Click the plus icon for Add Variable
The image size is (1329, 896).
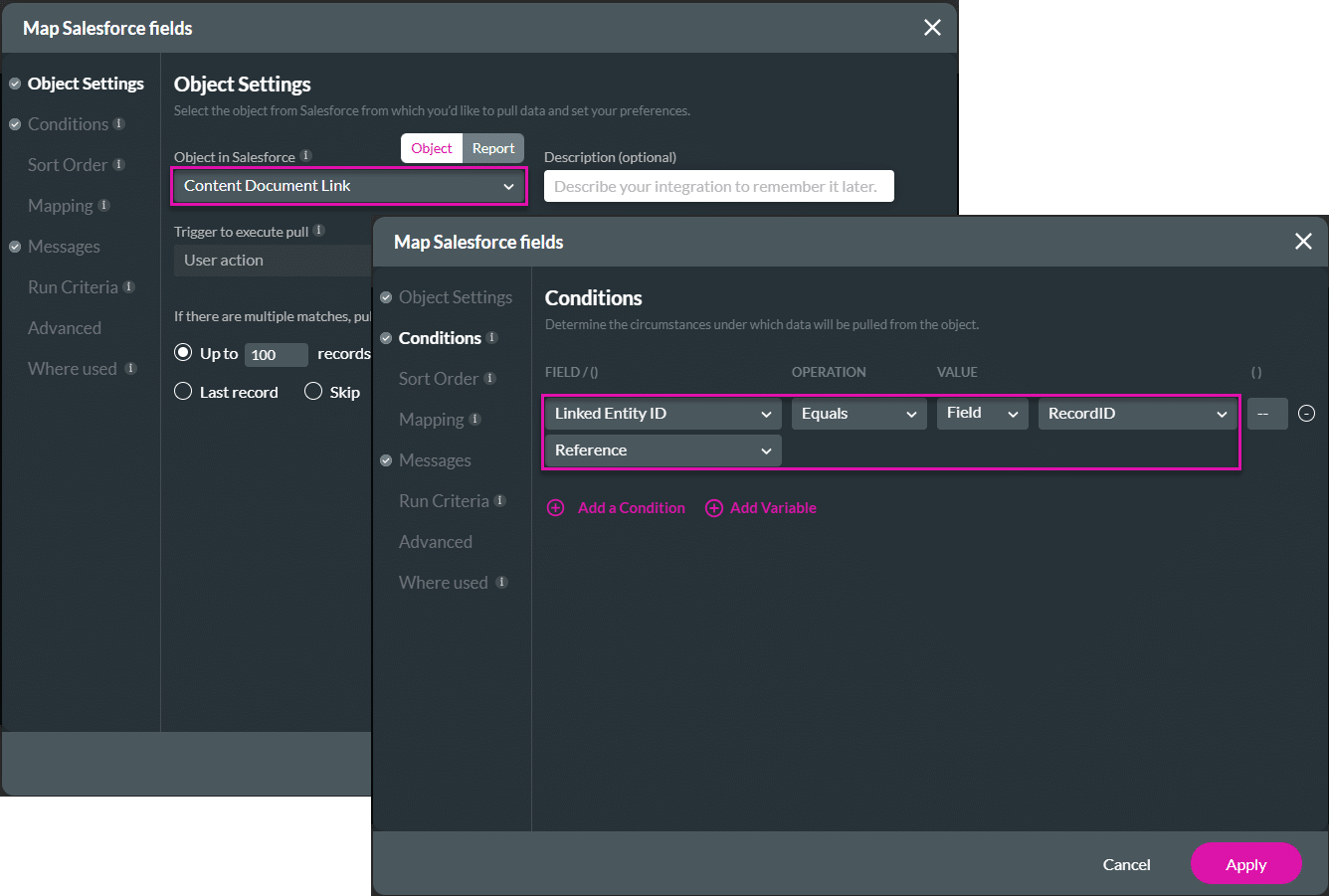(713, 508)
